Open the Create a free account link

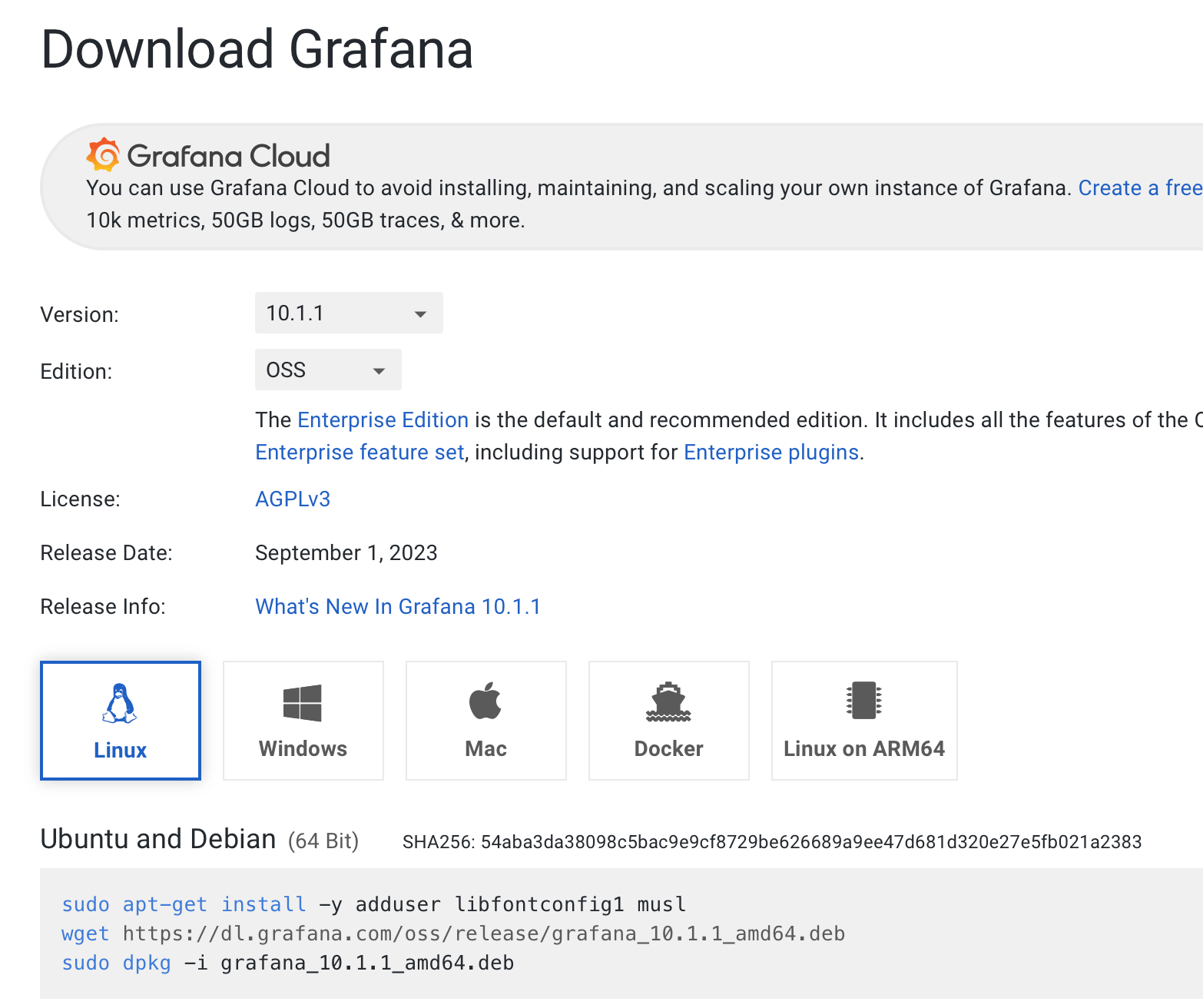[1140, 188]
